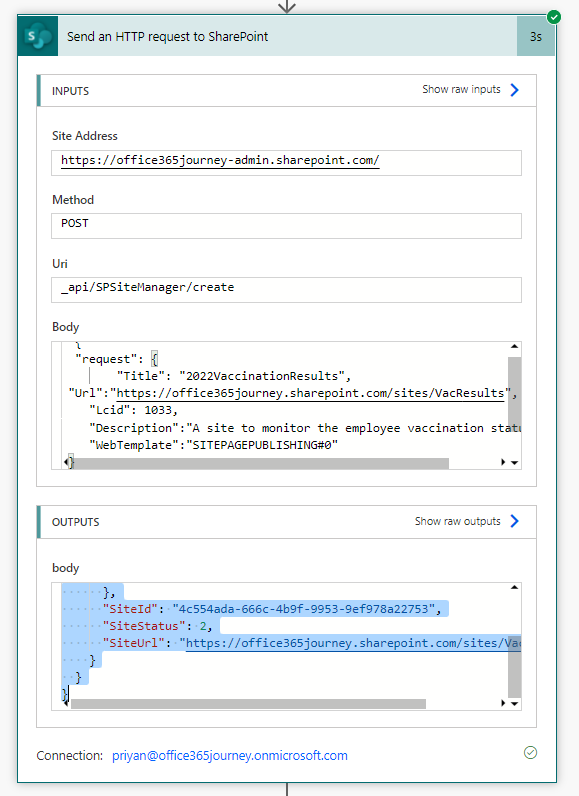The image size is (579, 796).
Task: Click the Site Address label
Action: point(85,136)
